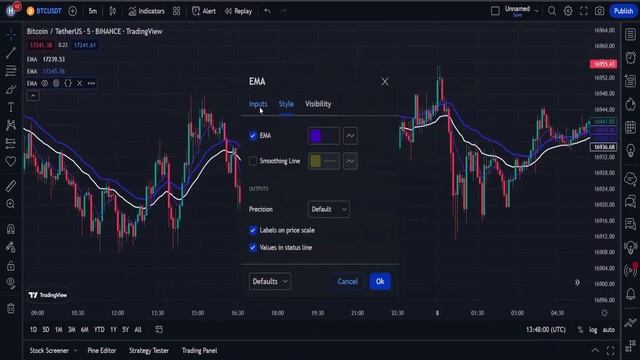The width and height of the screenshot is (640, 360).
Task: Enable the Smoothing Line checkbox
Action: click(x=253, y=161)
